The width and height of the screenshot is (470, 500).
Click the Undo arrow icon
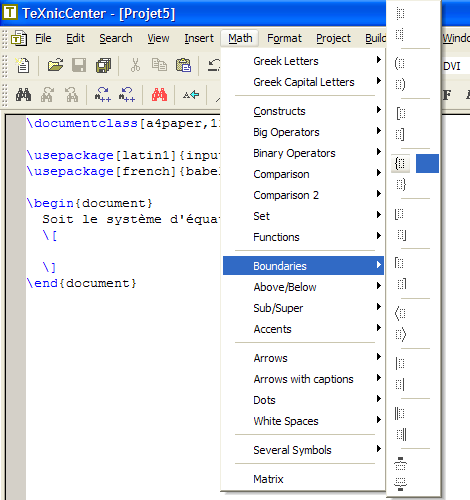click(213, 65)
